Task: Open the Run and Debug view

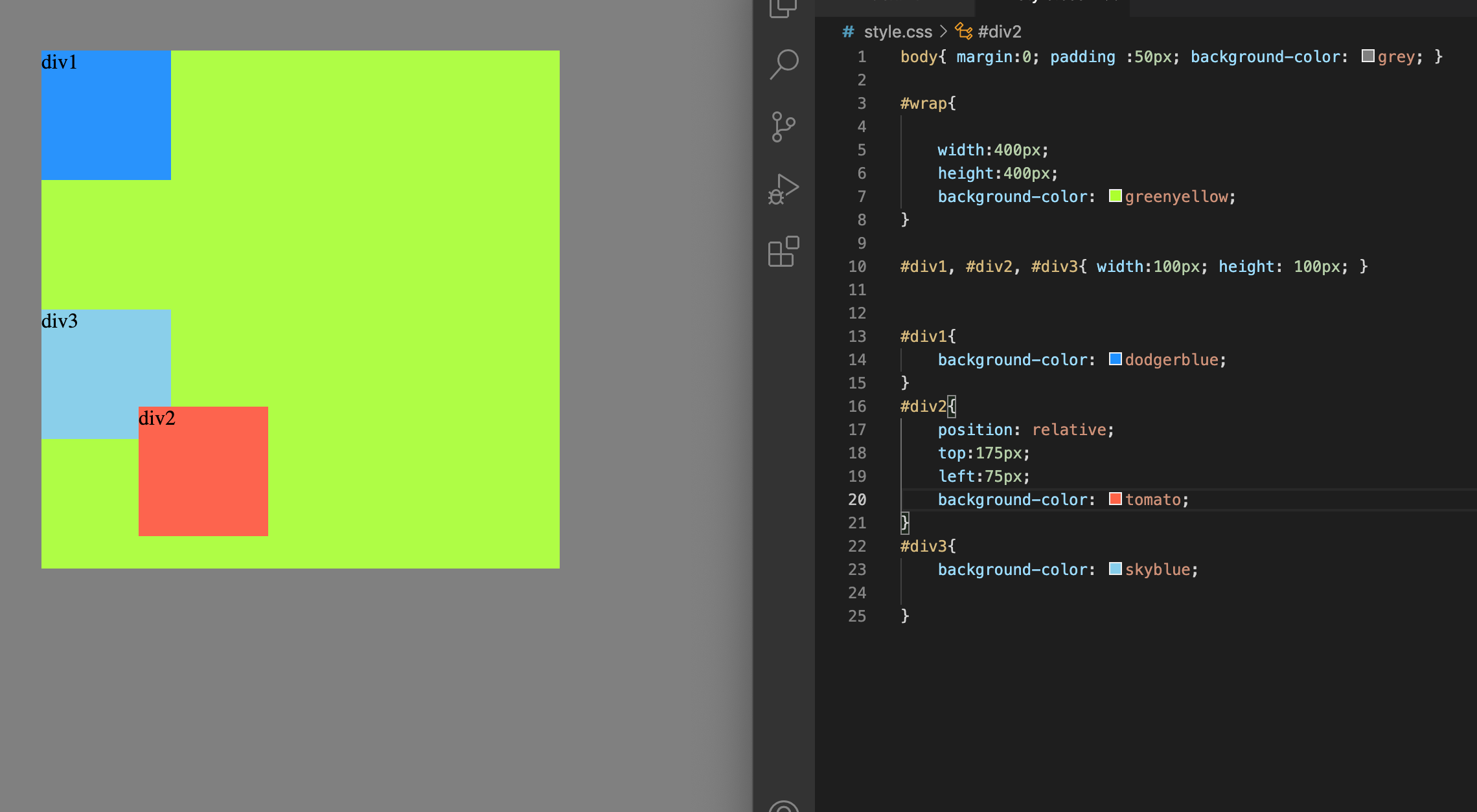Action: tap(784, 189)
